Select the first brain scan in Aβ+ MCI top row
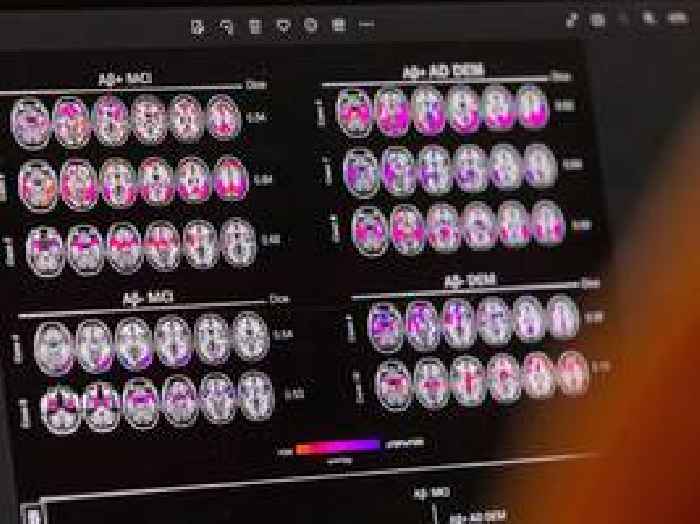700x524 pixels. click(x=30, y=122)
